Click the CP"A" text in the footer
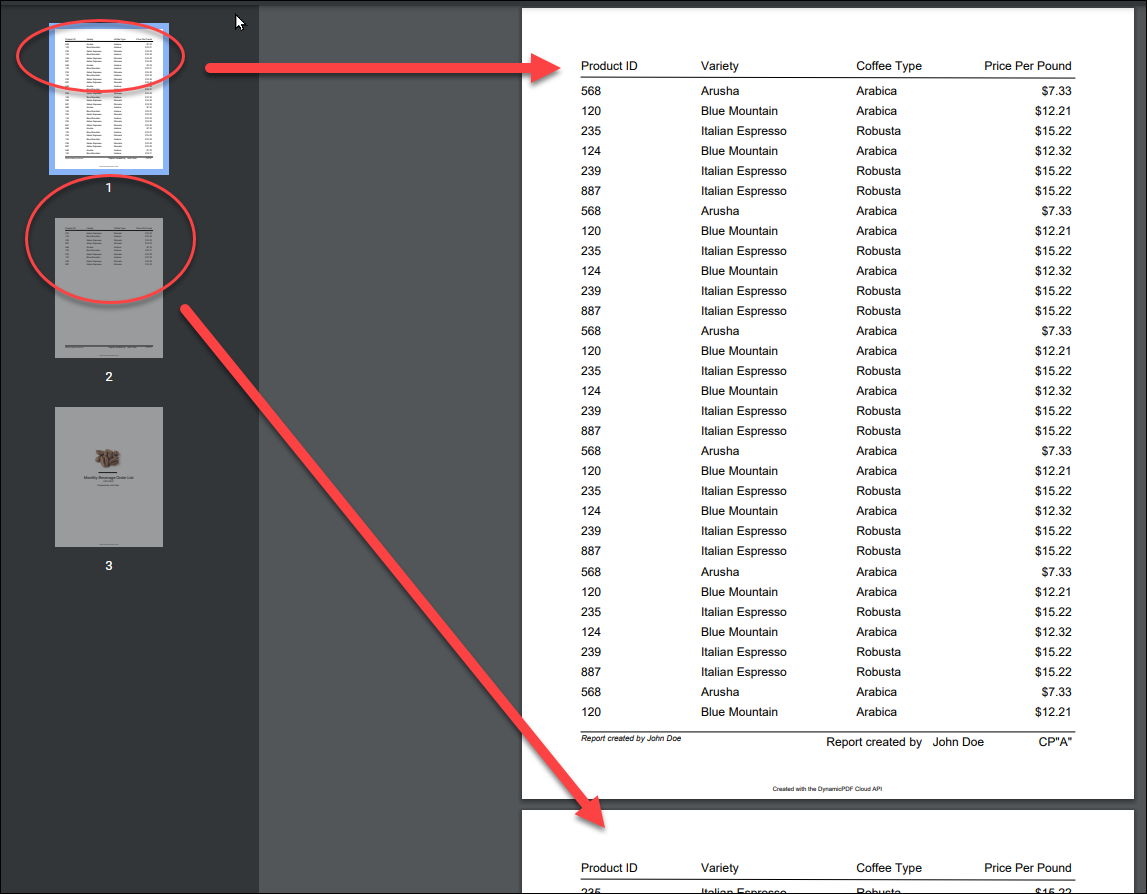The image size is (1147, 894). tap(1054, 742)
